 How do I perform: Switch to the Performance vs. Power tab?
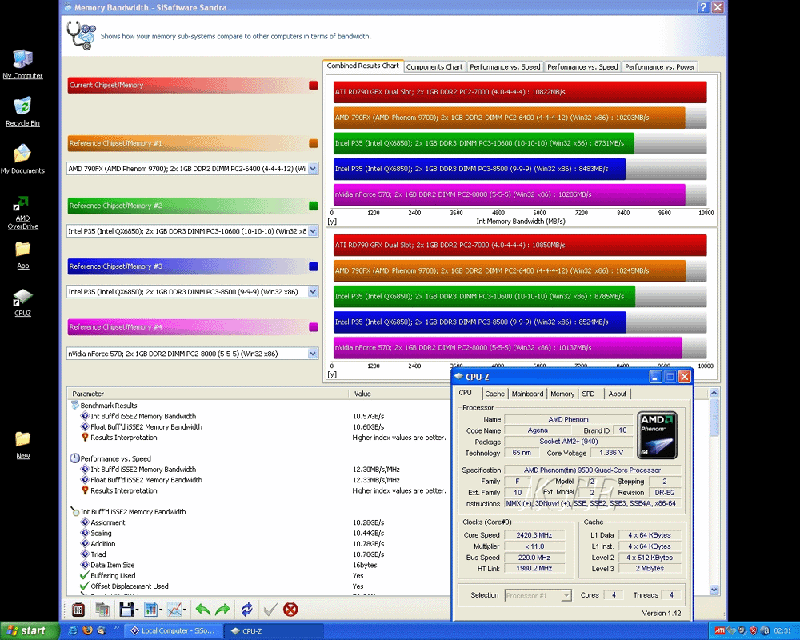(659, 67)
